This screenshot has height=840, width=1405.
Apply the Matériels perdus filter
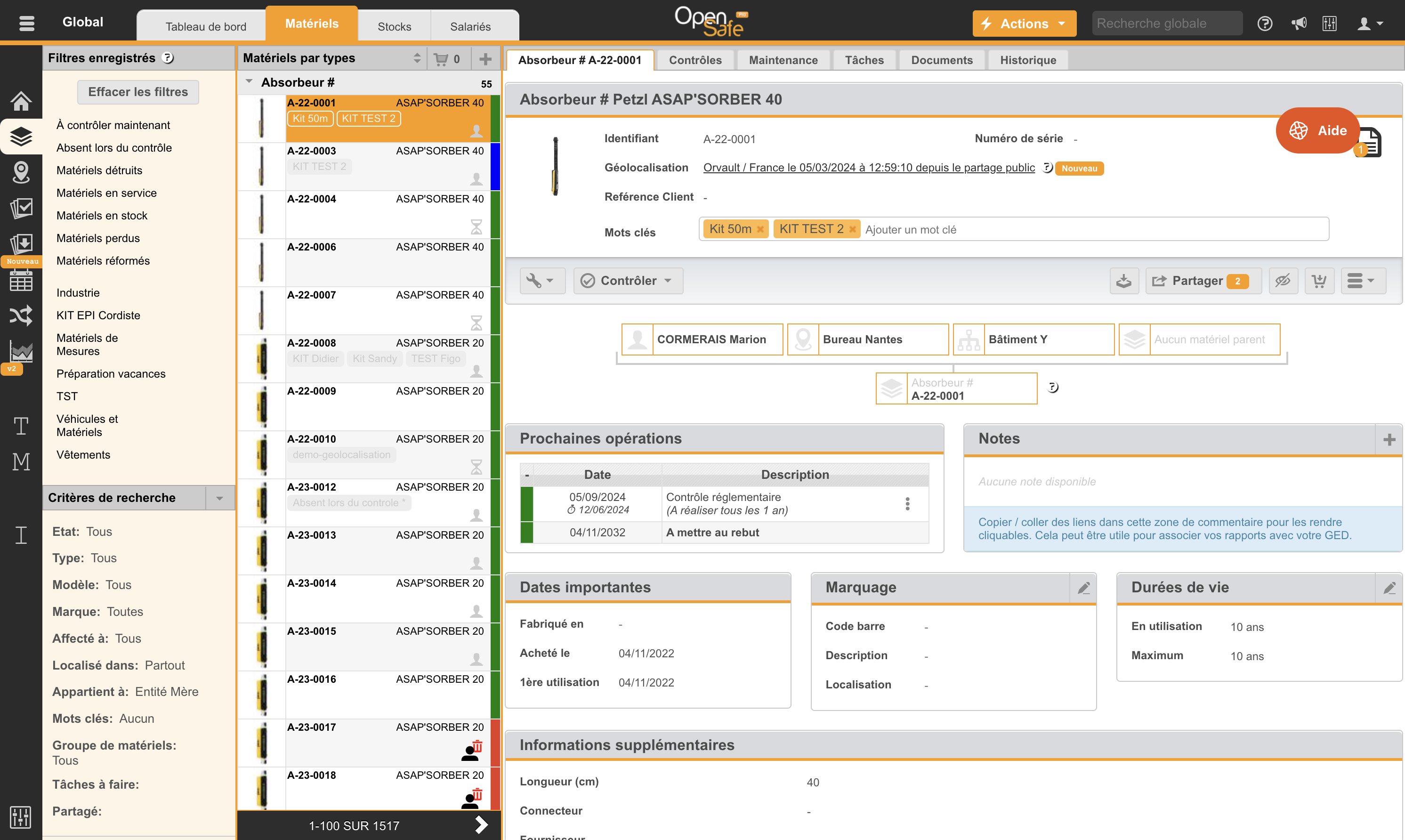coord(98,238)
